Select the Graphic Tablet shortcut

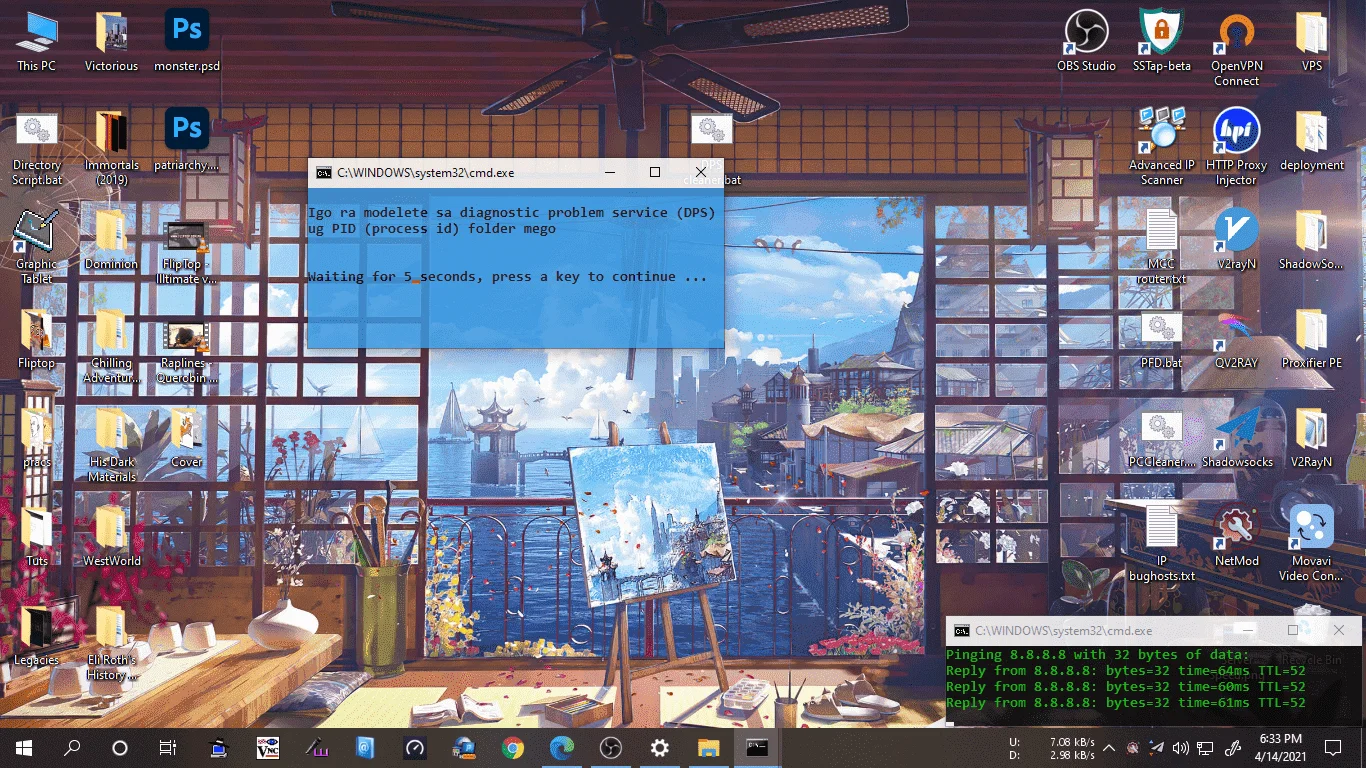coord(36,247)
